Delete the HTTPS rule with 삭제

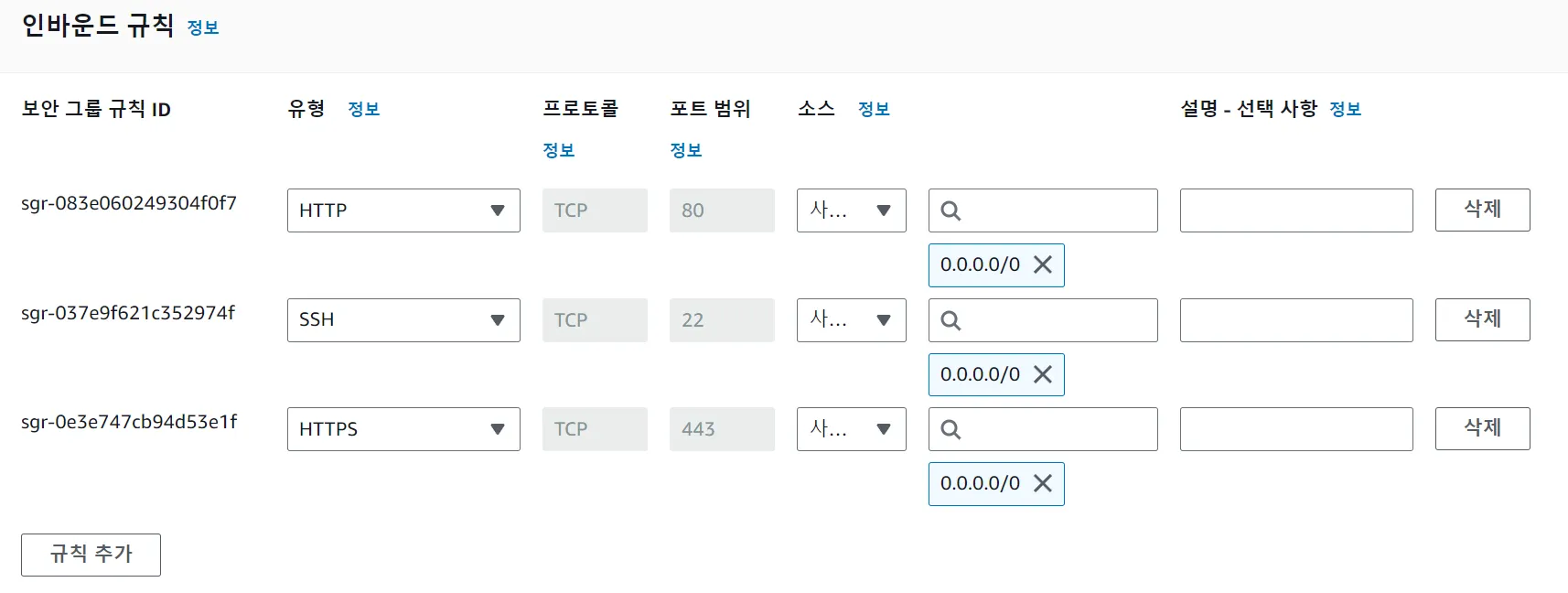[x=1482, y=428]
